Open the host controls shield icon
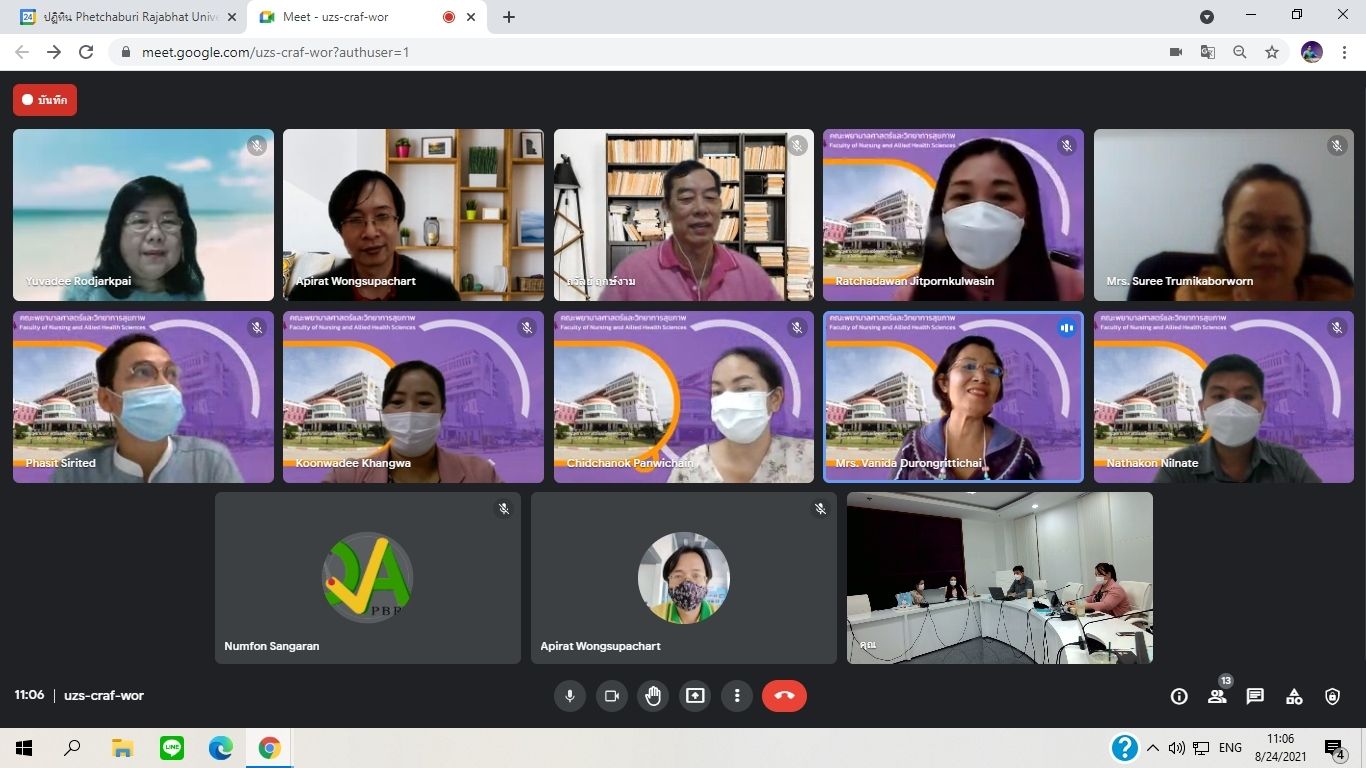This screenshot has height=768, width=1366. 1332,697
